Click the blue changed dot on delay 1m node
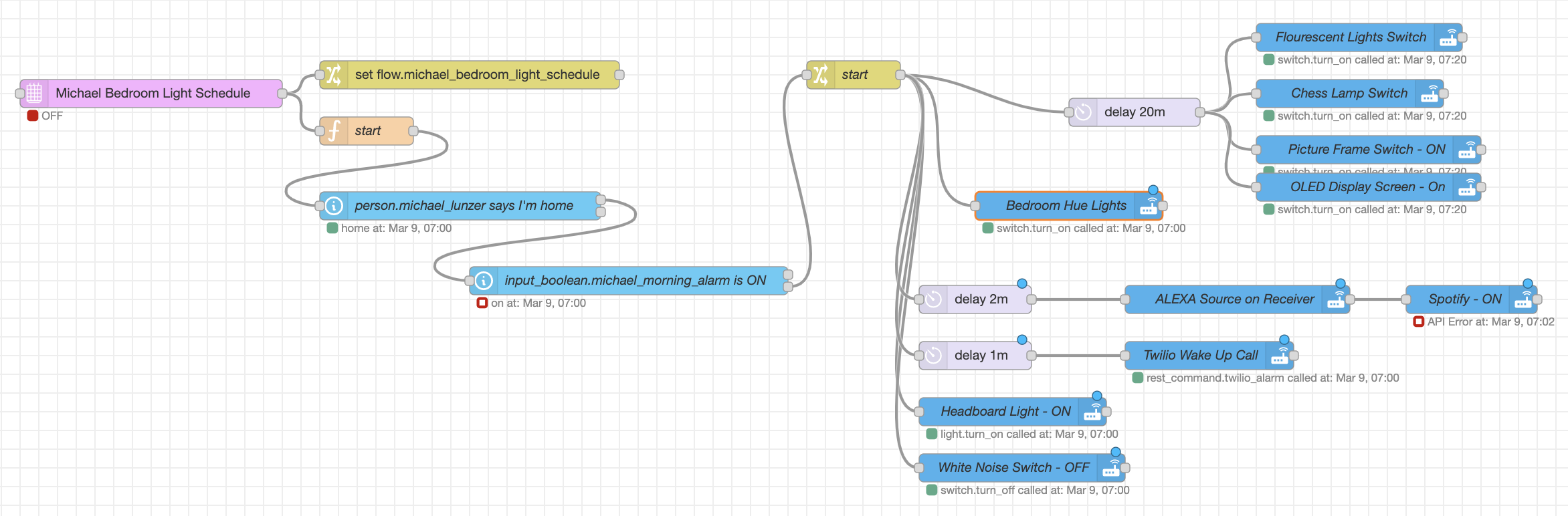Viewport: 1568px width, 516px height. click(1022, 340)
